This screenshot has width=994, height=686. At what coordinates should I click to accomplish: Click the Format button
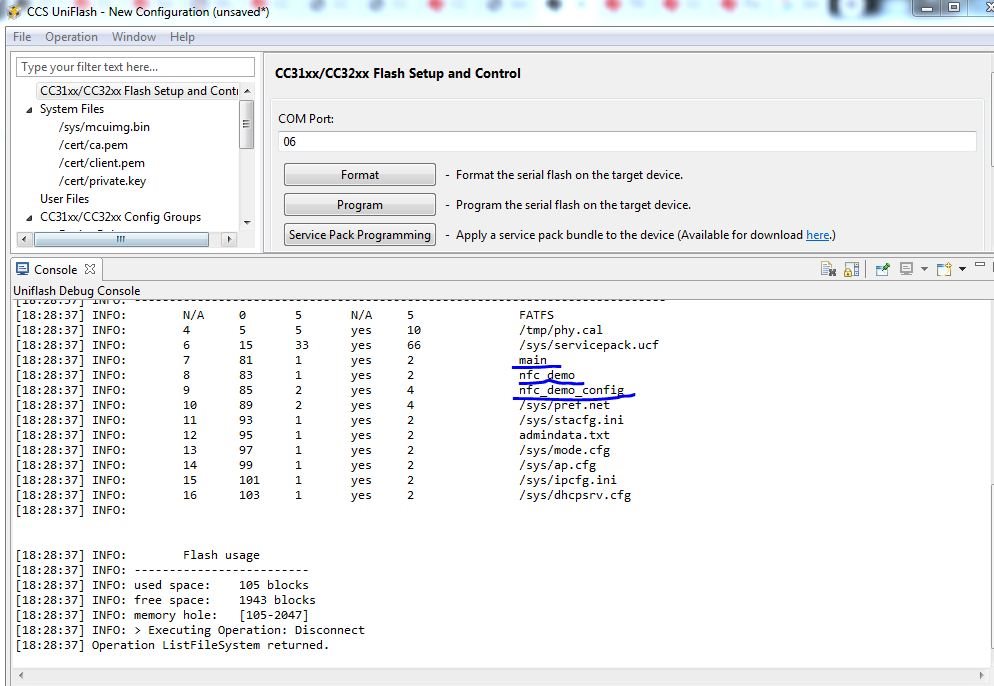point(359,174)
